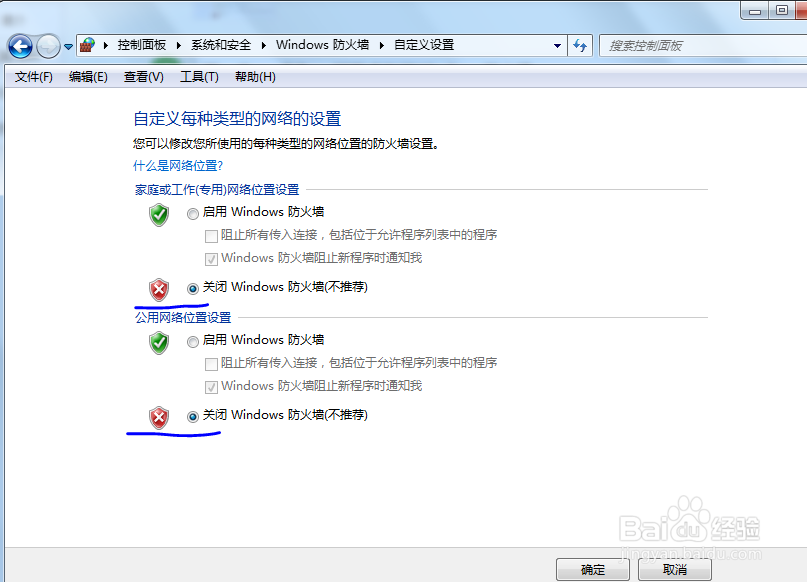Navigate to Windows 防火墙 in breadcrumb
Image resolution: width=807 pixels, height=582 pixels.
click(322, 45)
